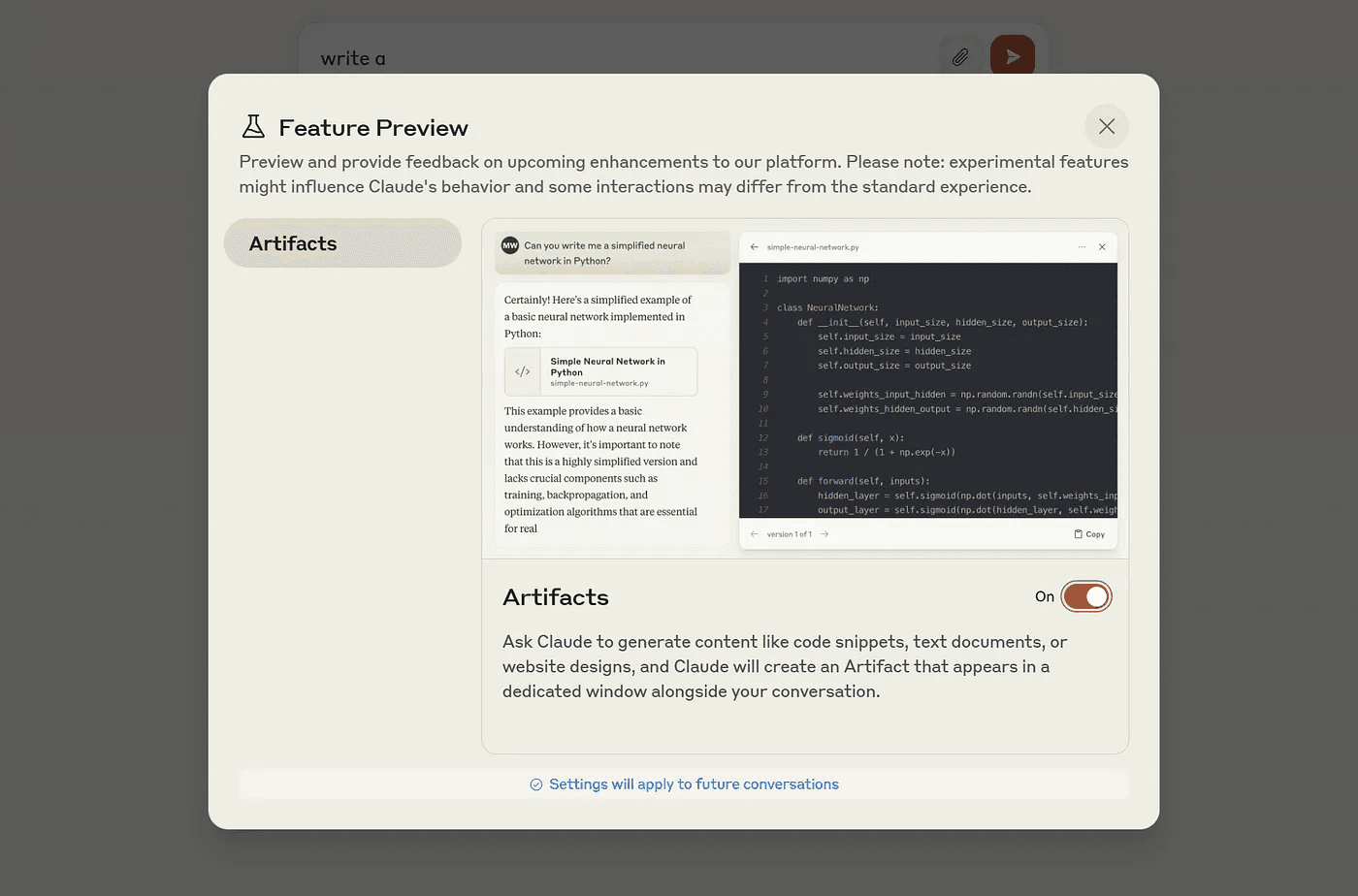Go to the next artifact version arrow

click(x=824, y=534)
